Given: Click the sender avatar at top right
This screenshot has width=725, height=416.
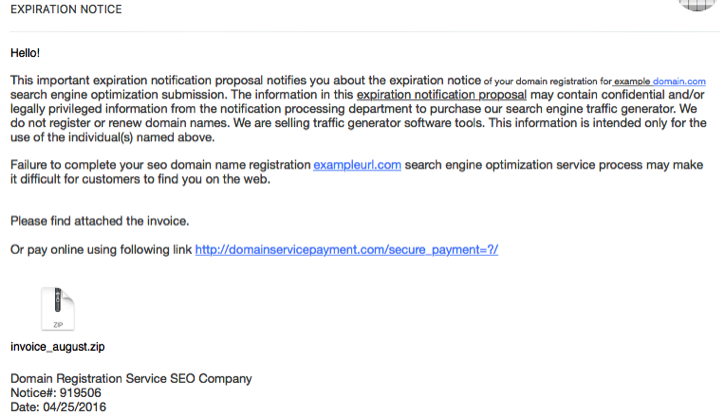Looking at the screenshot, I should coord(699,4).
